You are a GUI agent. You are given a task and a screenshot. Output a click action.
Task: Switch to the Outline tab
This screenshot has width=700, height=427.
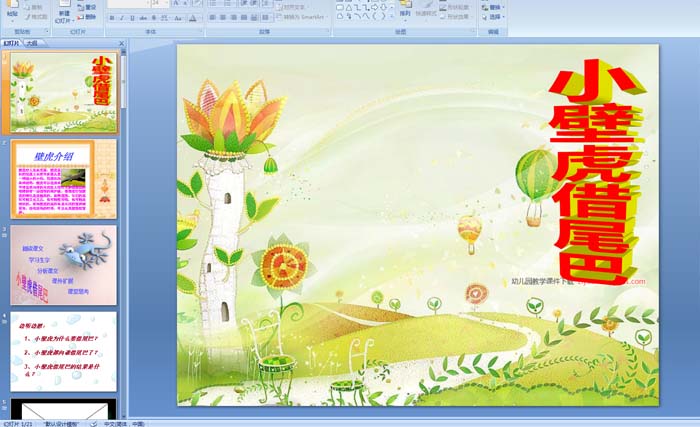pyautogui.click(x=33, y=44)
